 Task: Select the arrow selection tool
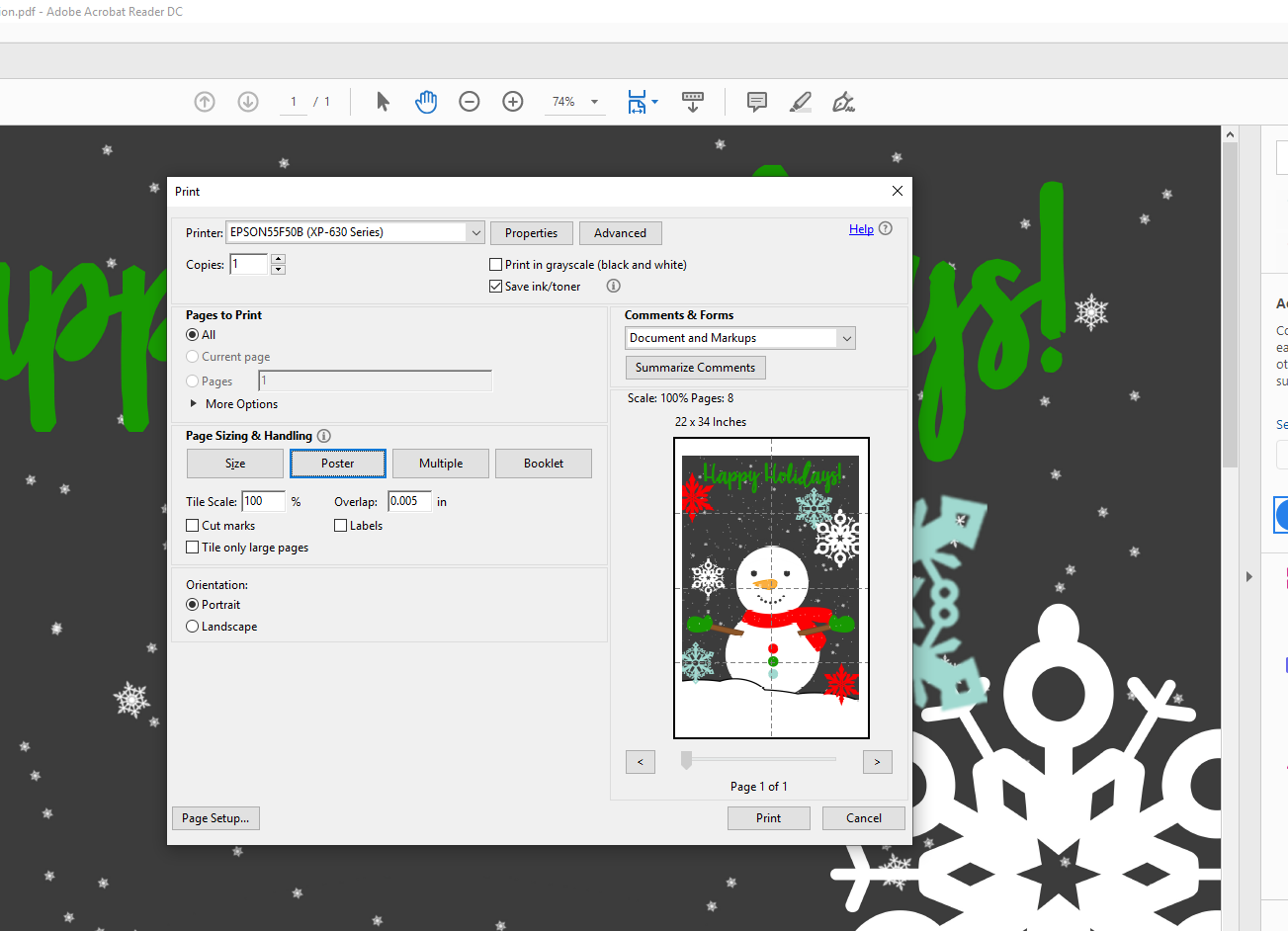point(384,102)
